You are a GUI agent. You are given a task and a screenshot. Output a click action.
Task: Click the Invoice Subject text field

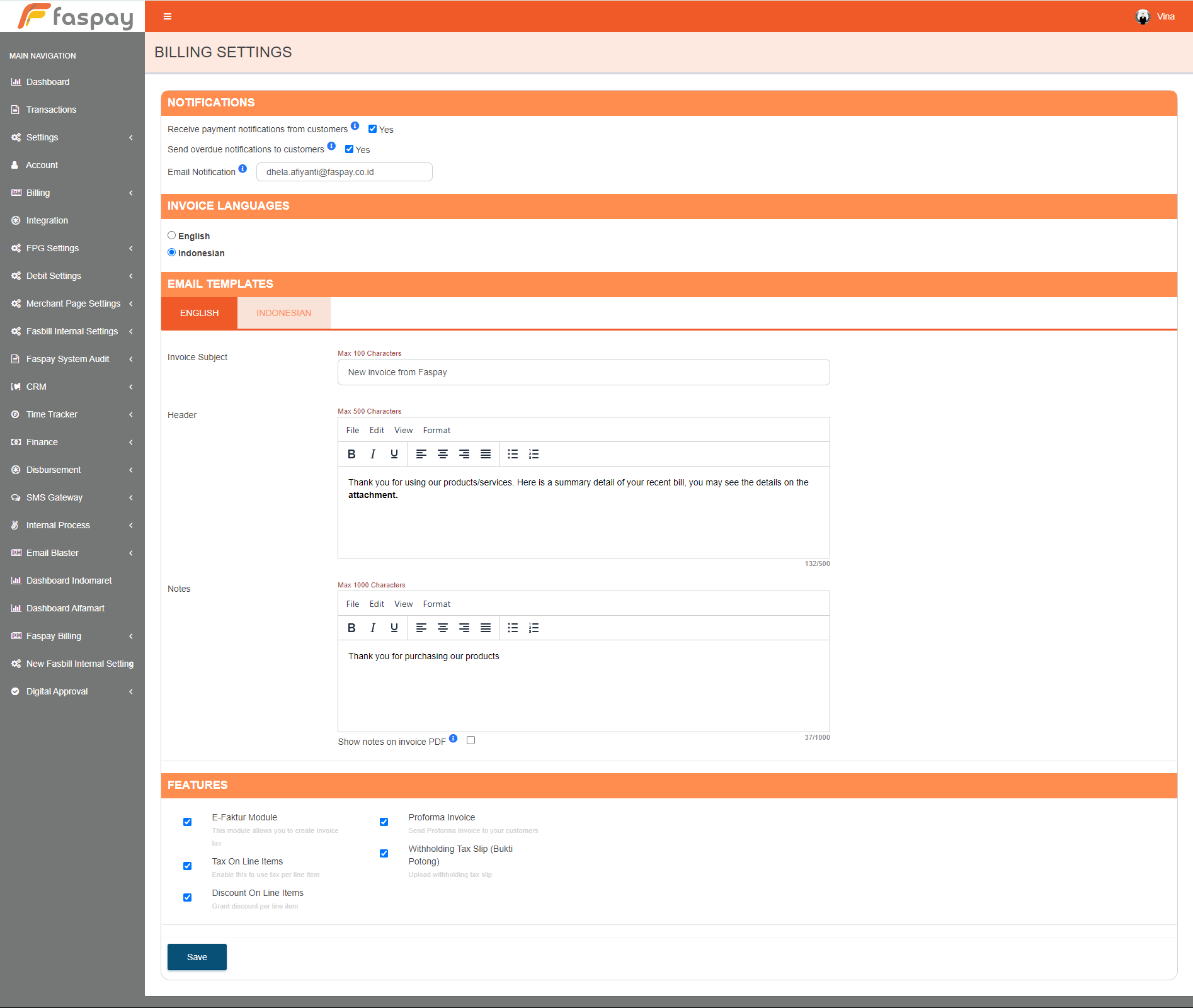pos(583,372)
